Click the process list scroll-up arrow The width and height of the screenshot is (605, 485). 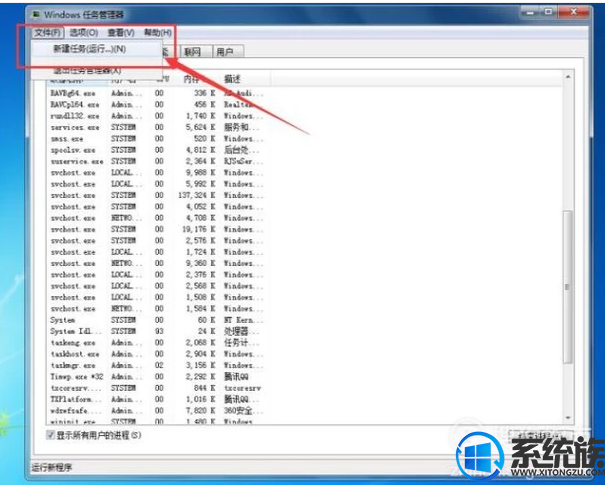click(568, 77)
